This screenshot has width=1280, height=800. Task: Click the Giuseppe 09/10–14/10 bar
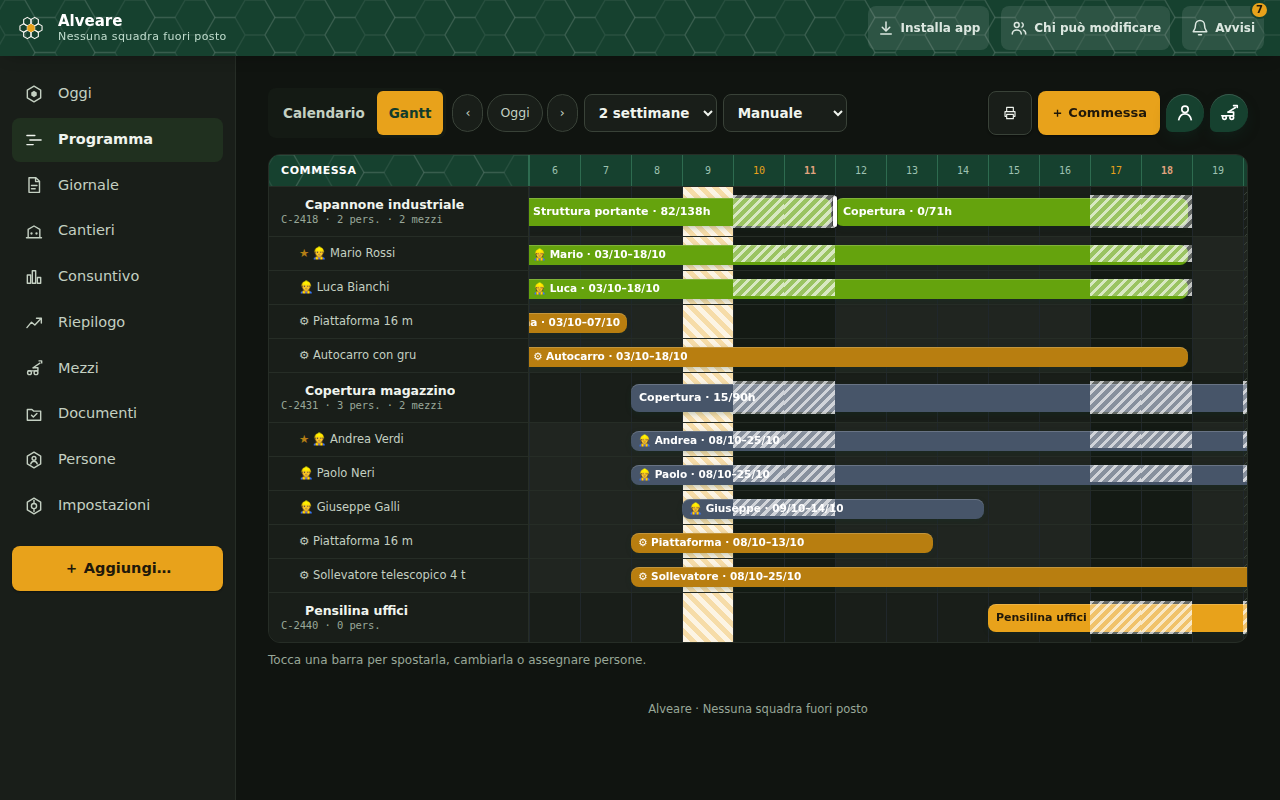click(x=833, y=509)
